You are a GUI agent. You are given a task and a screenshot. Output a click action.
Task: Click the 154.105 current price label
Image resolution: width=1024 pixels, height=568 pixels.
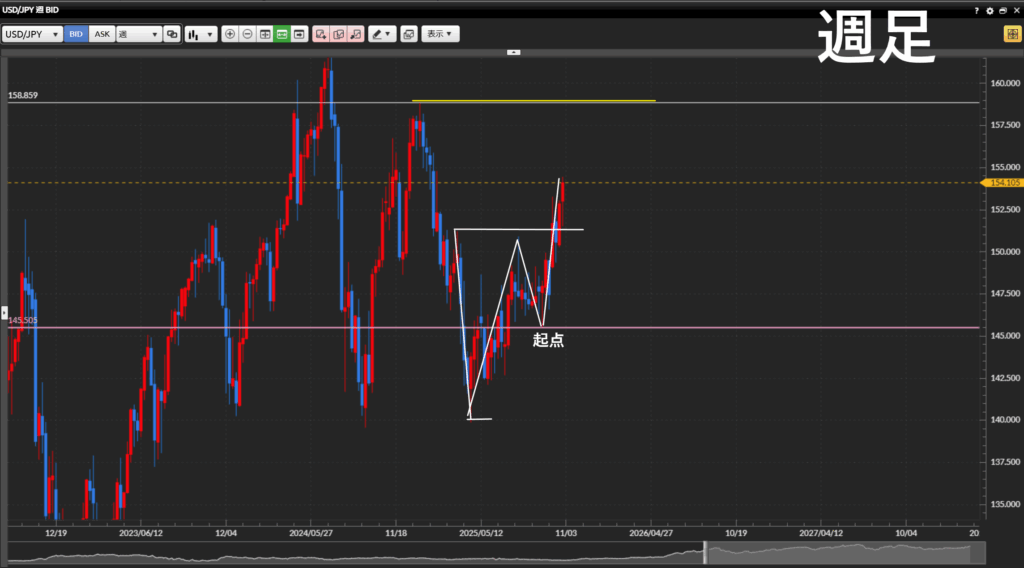(x=1003, y=183)
